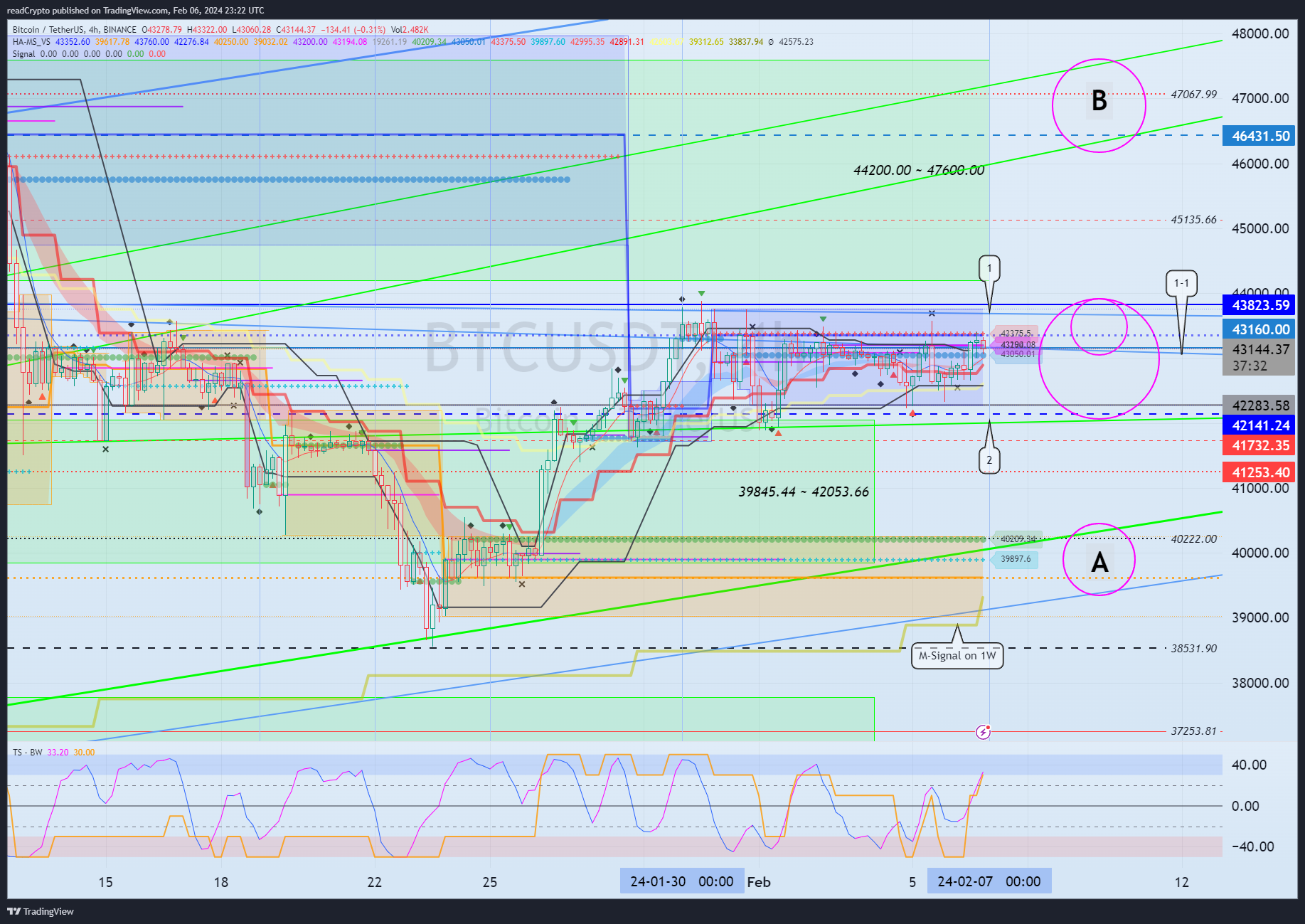Click the letter B annotation
This screenshot has height=924, width=1305.
pyautogui.click(x=1099, y=101)
